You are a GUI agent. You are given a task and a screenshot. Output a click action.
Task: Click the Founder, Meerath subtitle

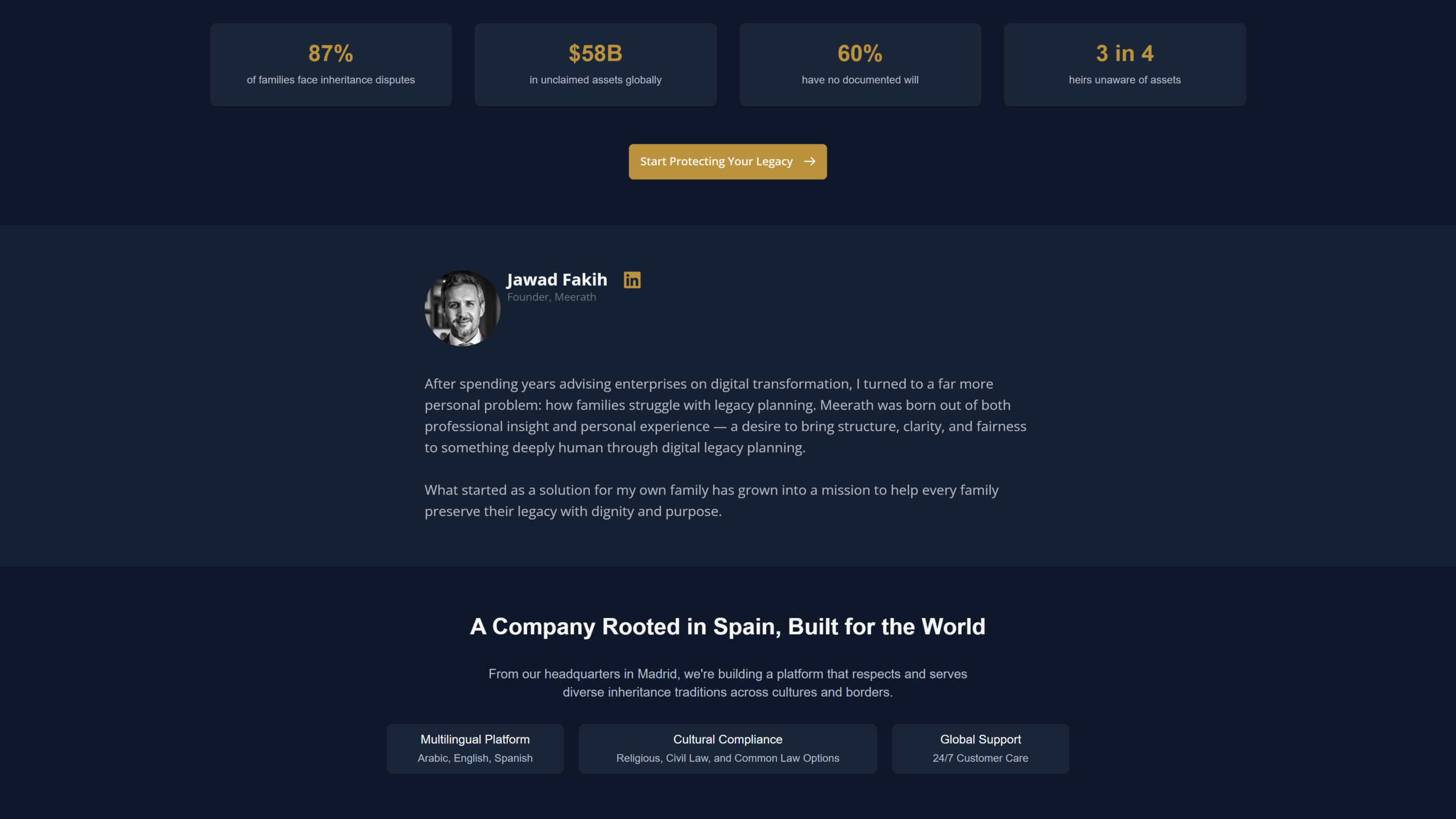552,297
